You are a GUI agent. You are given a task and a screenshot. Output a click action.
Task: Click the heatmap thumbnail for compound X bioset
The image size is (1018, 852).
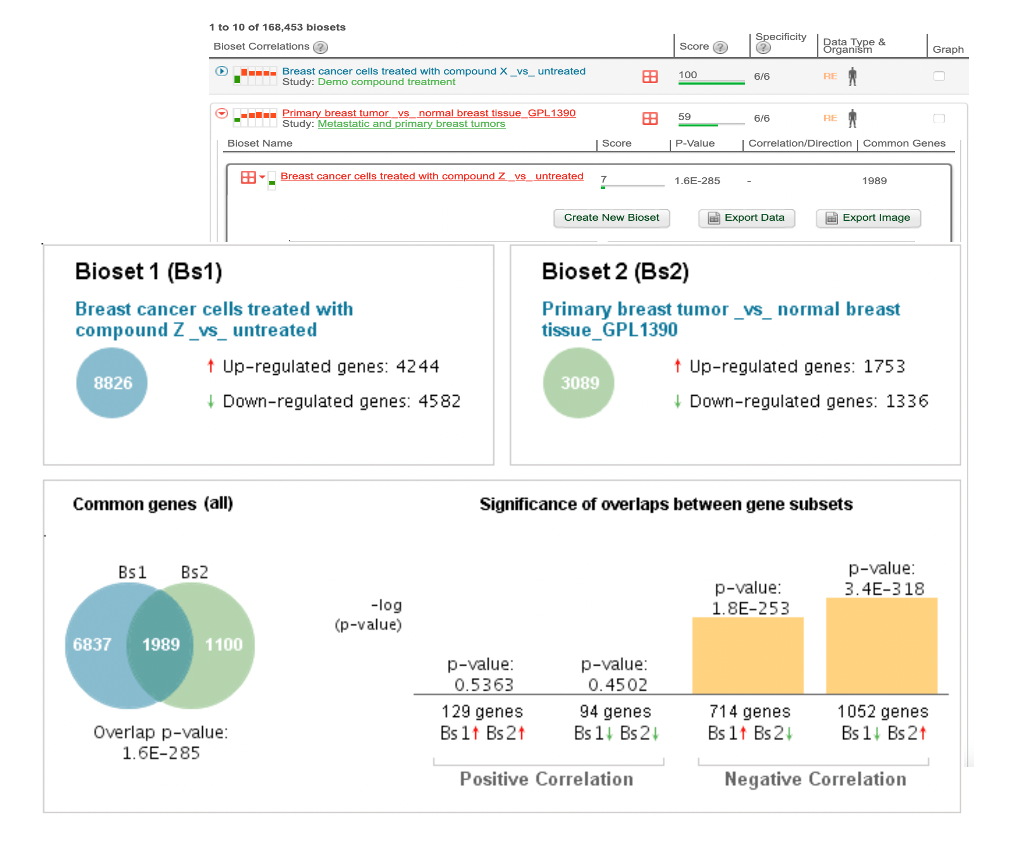[x=254, y=76]
